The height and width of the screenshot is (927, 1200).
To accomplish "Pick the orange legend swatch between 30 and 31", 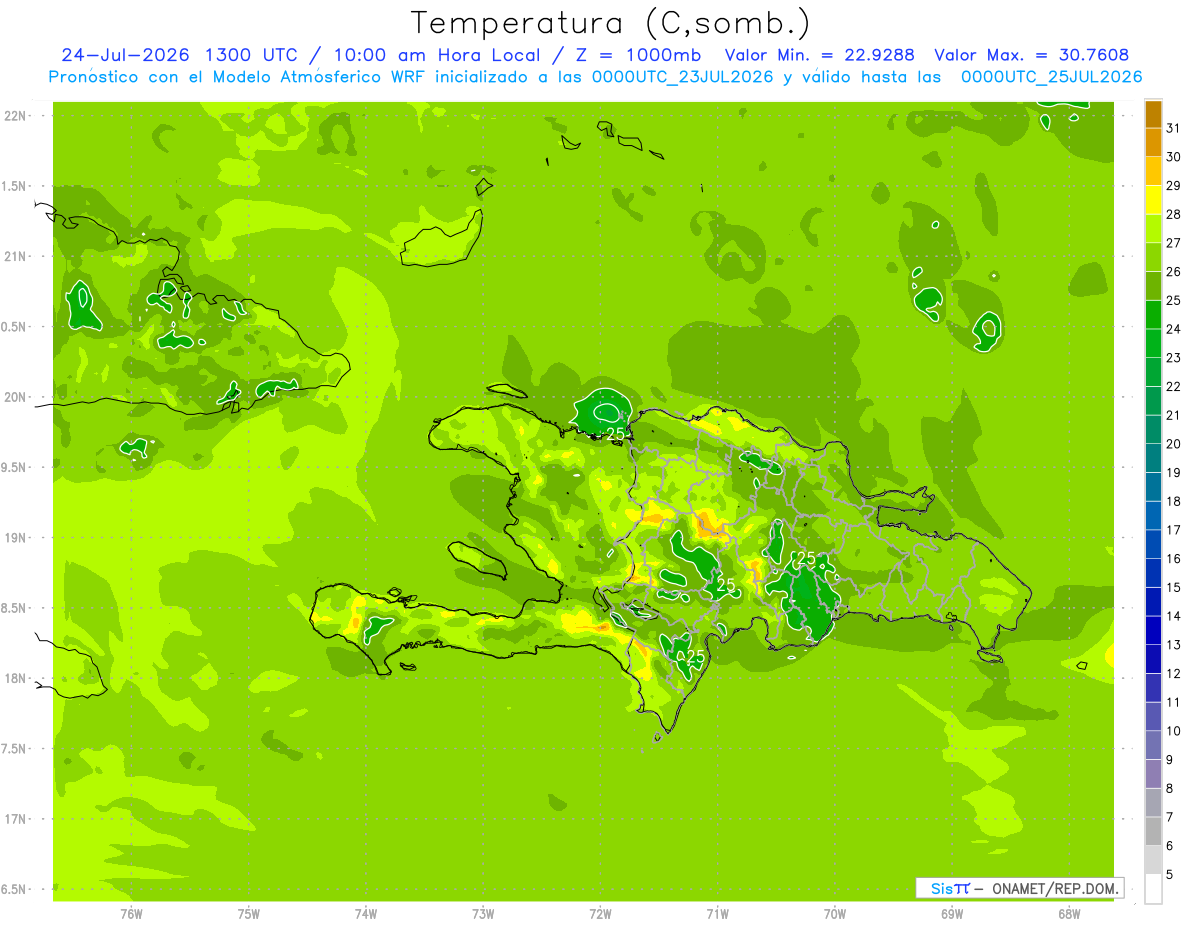I will click(x=1153, y=143).
